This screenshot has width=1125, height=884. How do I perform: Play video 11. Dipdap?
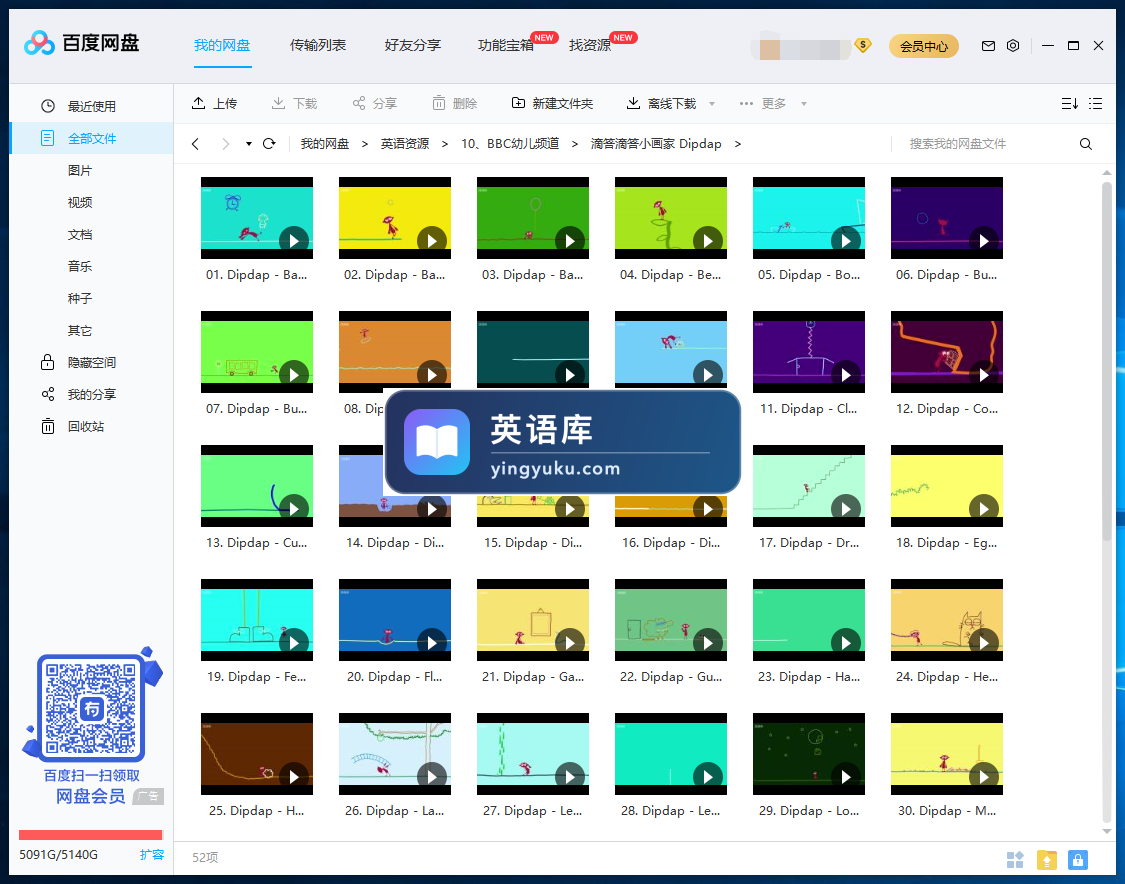[x=846, y=375]
